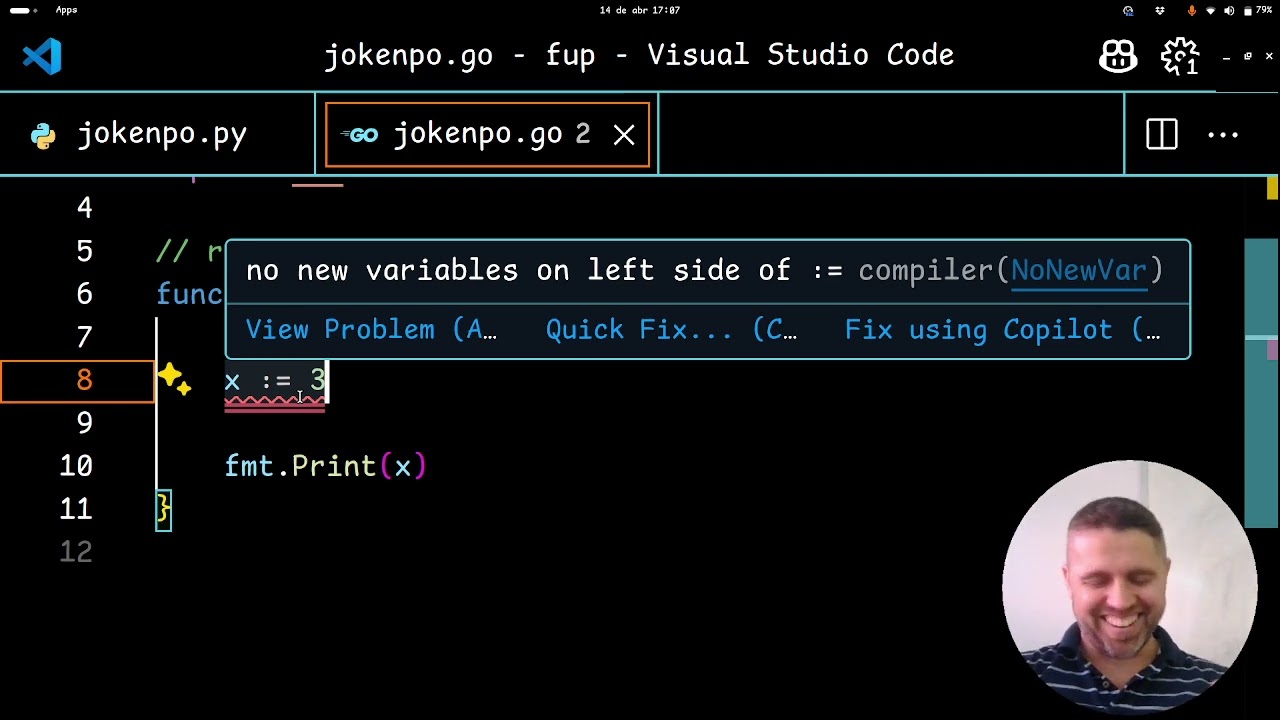
Task: Split the editor to the right
Action: [x=1162, y=134]
